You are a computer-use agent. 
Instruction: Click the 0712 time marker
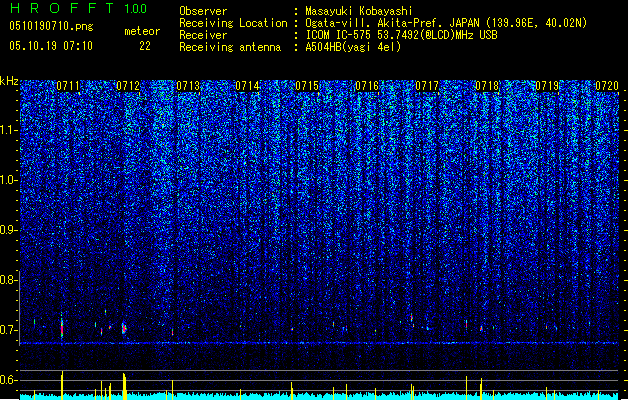click(x=128, y=85)
